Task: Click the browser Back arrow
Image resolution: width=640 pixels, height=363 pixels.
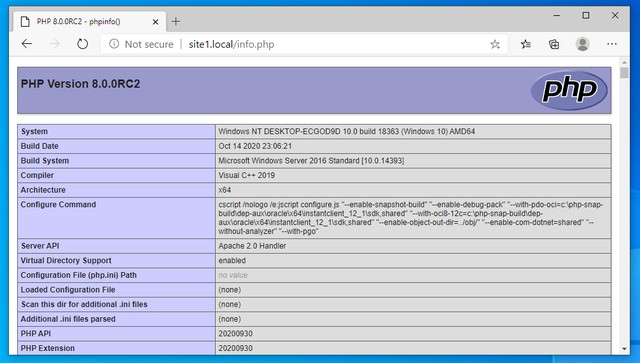Action: pyautogui.click(x=27, y=44)
